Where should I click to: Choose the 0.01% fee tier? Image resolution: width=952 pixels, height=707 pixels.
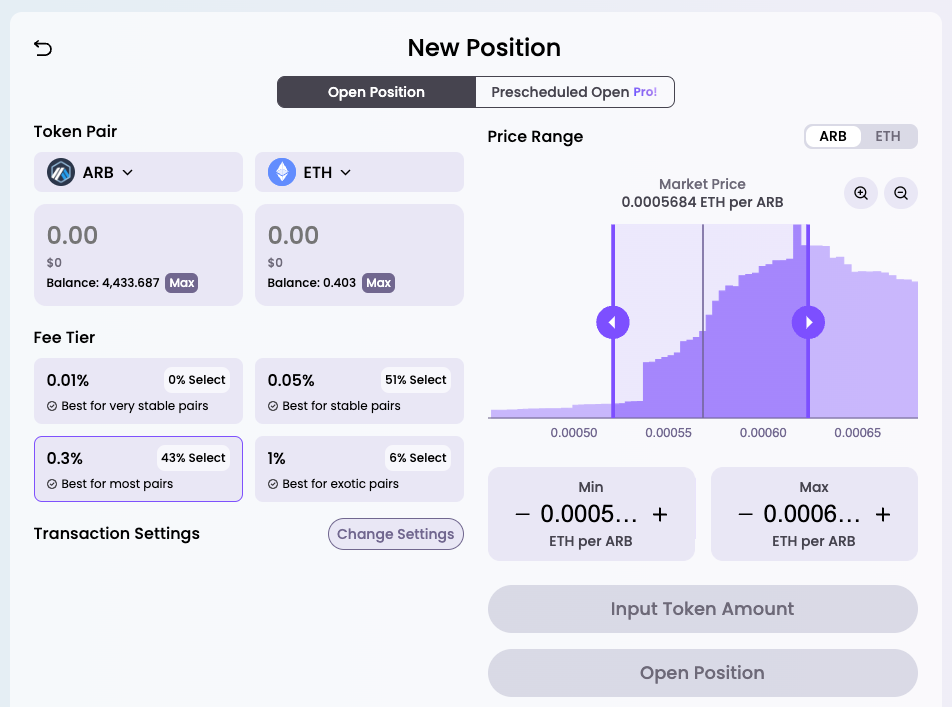(138, 391)
